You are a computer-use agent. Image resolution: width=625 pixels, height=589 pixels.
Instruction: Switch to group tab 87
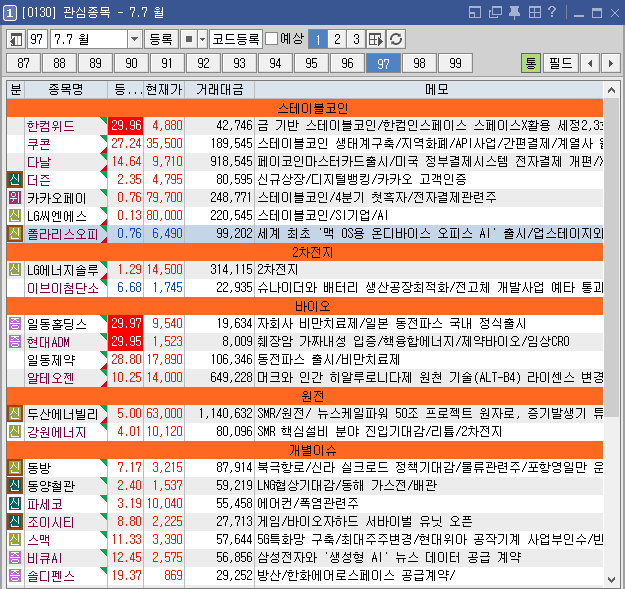[24, 63]
